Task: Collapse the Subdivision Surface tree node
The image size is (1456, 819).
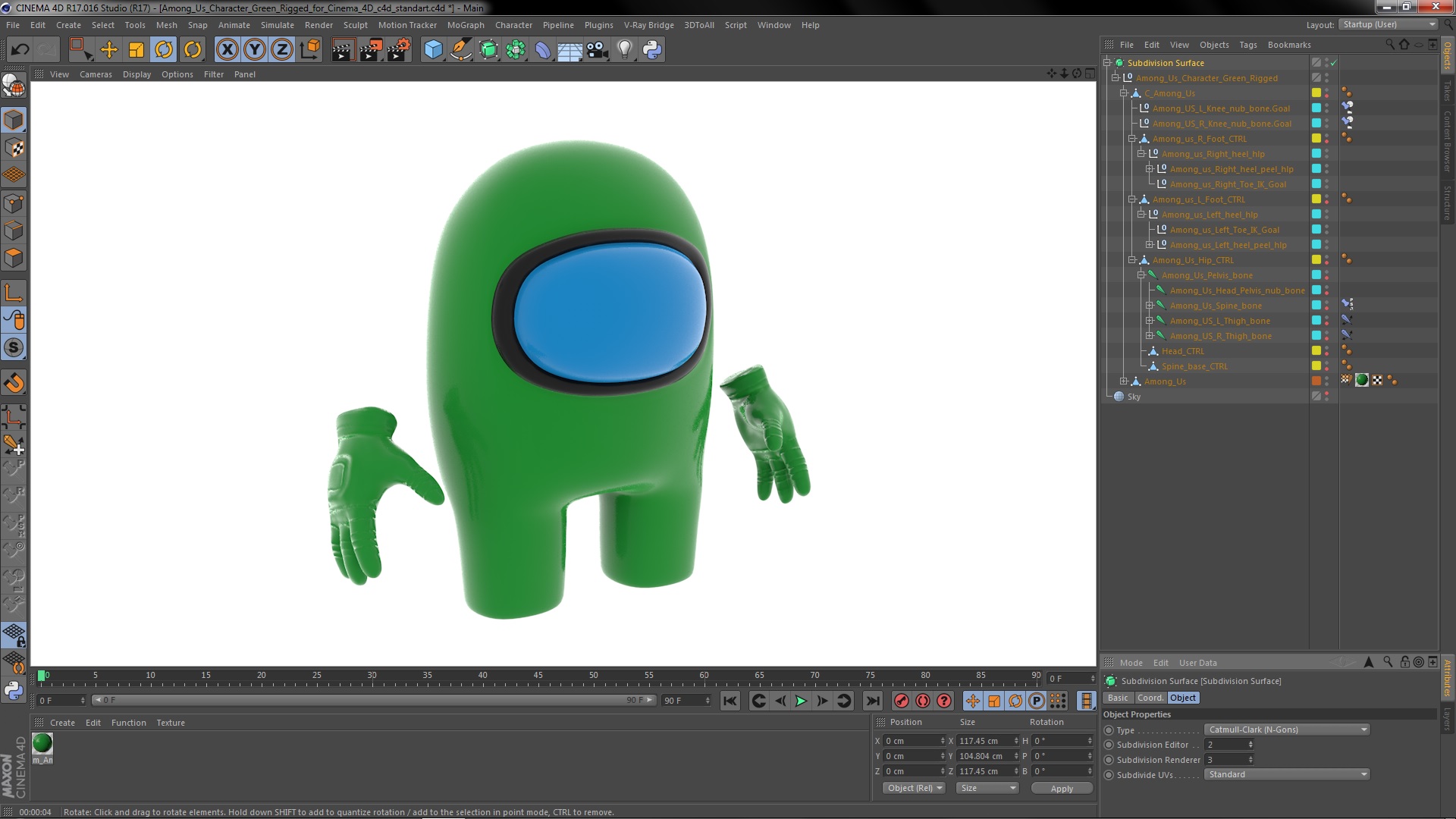Action: (x=1107, y=63)
